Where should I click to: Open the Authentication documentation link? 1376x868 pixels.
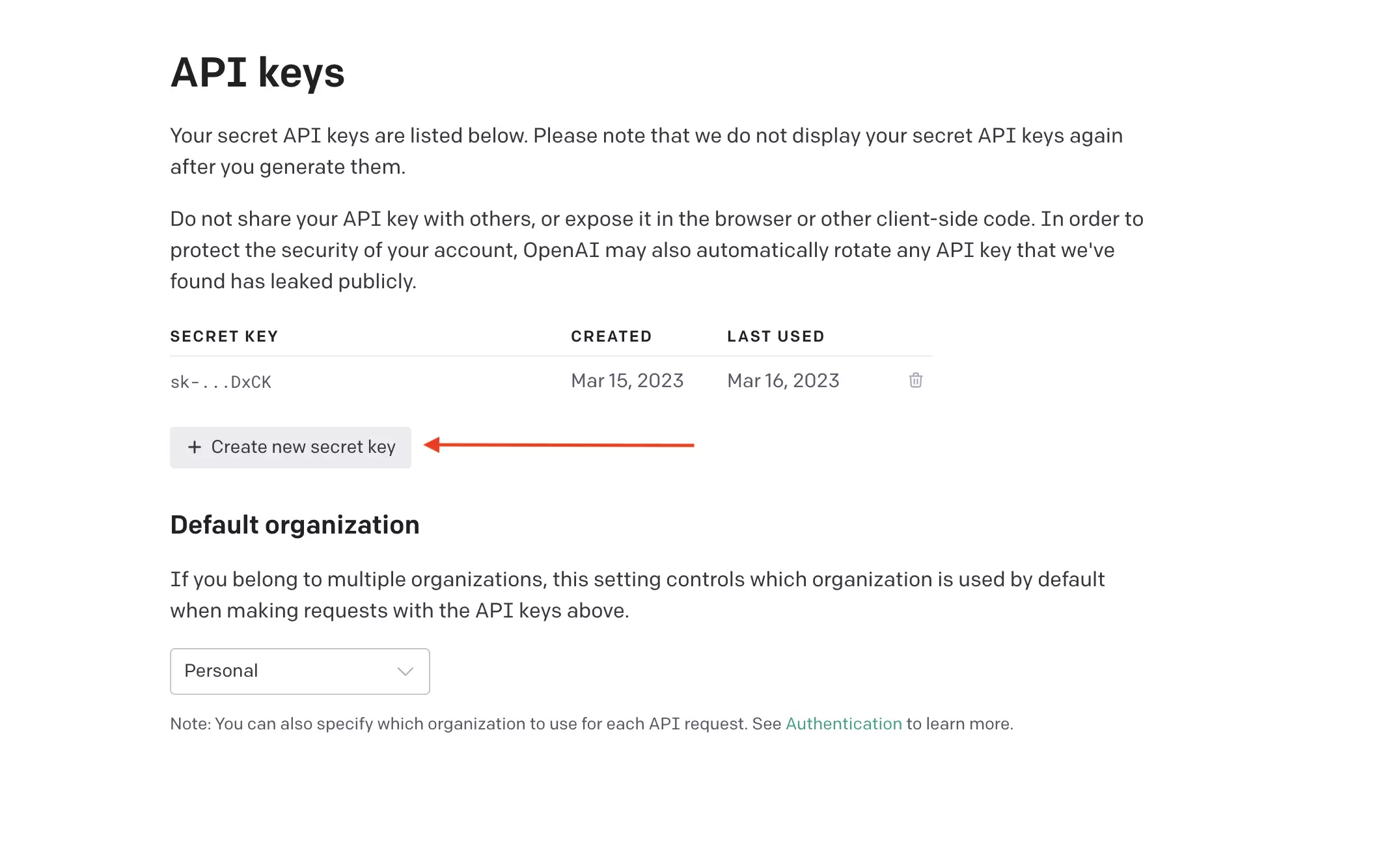click(844, 724)
